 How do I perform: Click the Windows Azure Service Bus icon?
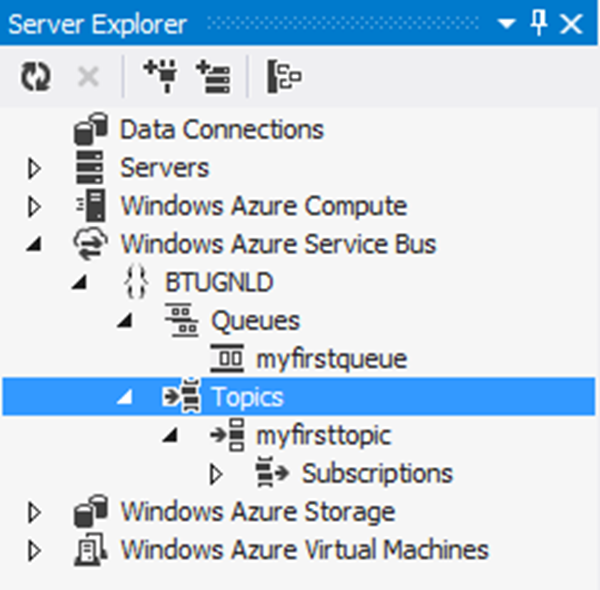point(91,244)
